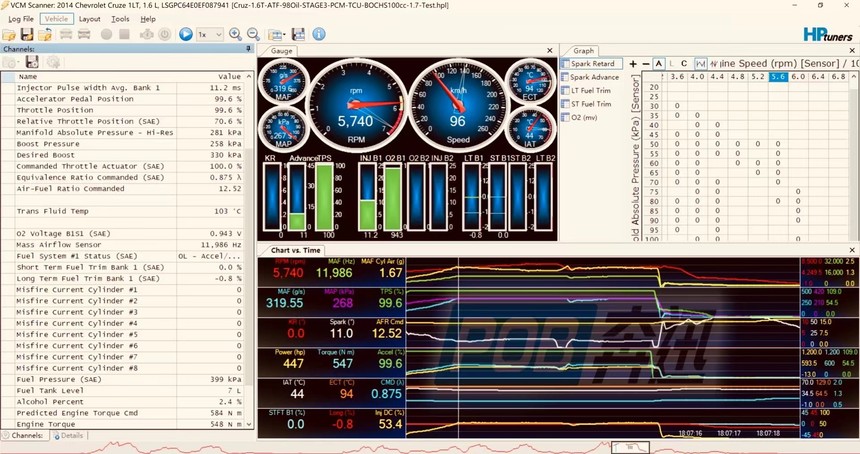Open the Vehicle menu
The height and width of the screenshot is (454, 860).
click(x=56, y=19)
